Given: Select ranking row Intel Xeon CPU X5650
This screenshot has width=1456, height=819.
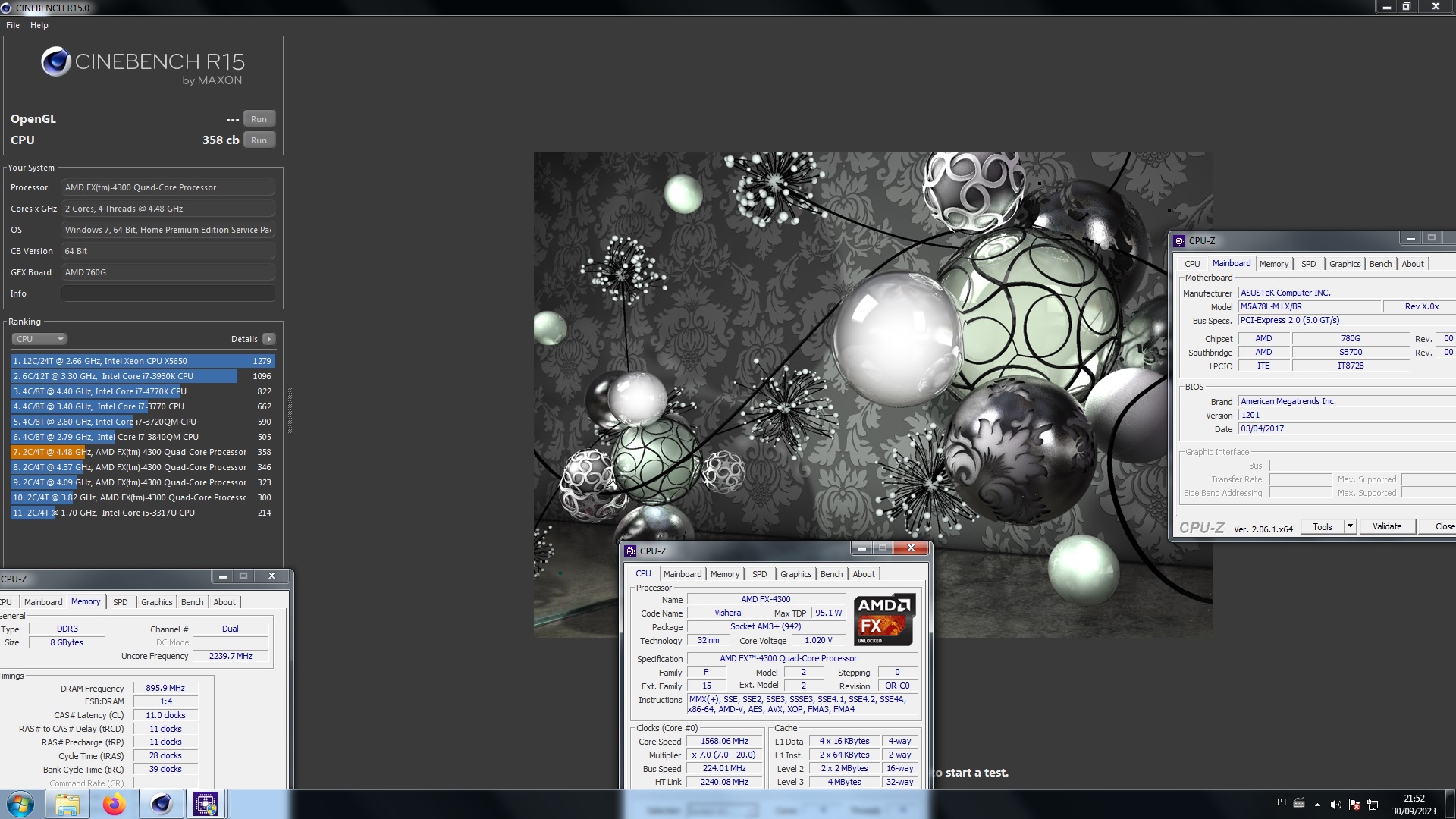Looking at the screenshot, I should (143, 361).
